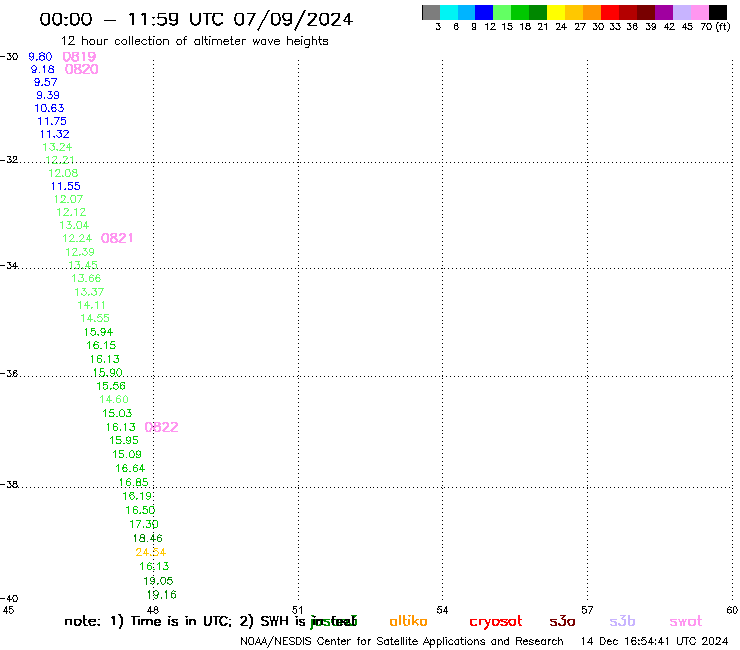Select the pink time label 0822
Screen dimensions: 740x650
[161, 427]
